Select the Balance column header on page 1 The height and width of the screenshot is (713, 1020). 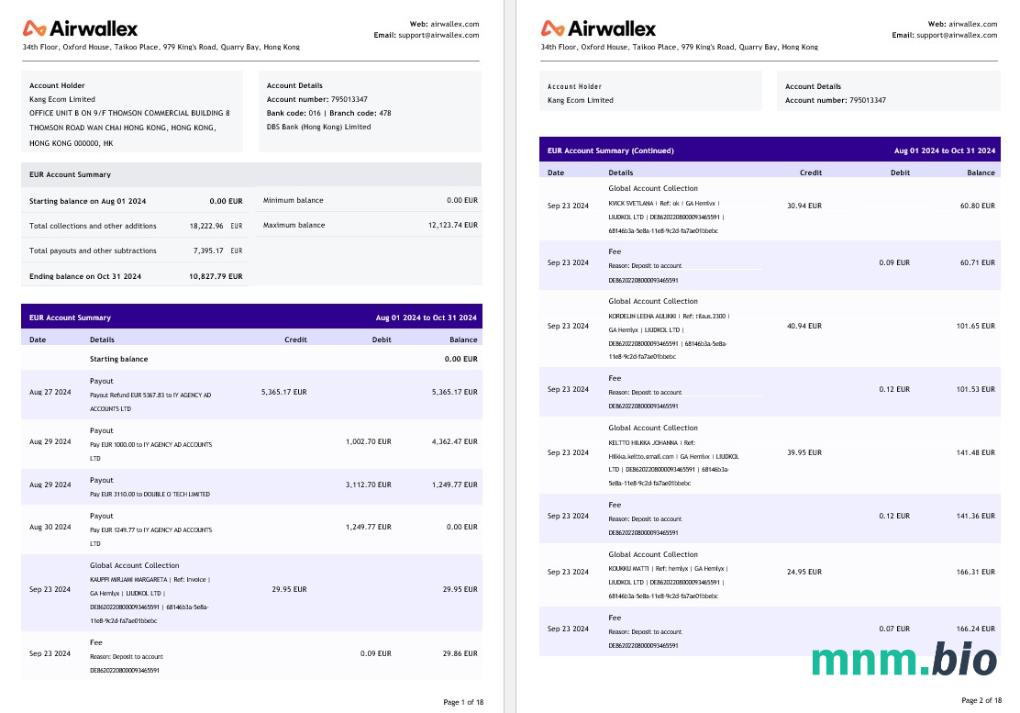(463, 340)
